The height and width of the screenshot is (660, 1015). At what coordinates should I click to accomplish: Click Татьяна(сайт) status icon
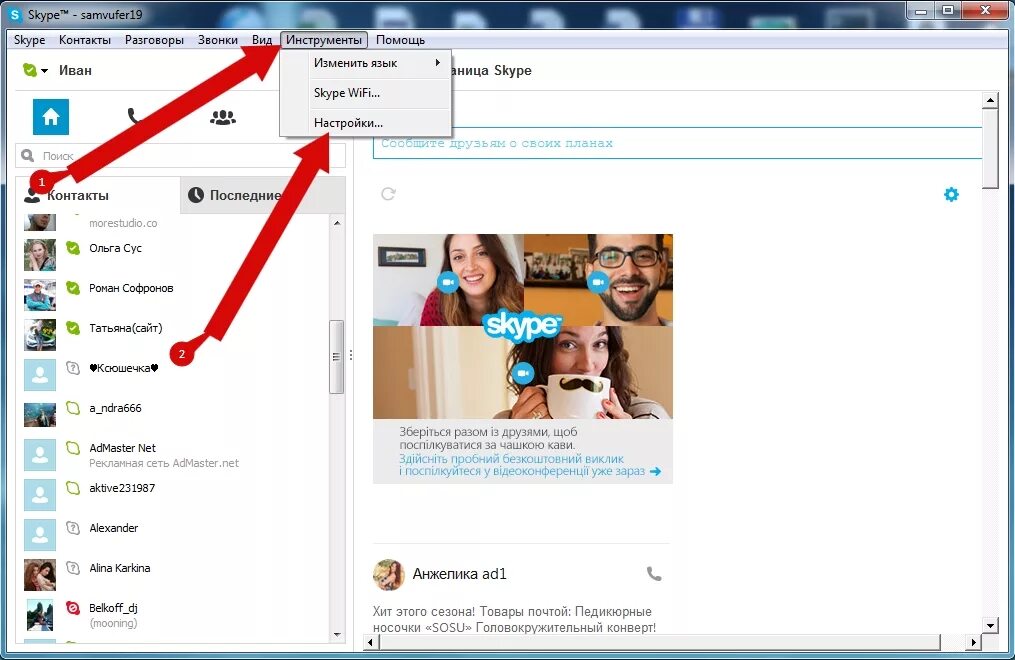(x=73, y=328)
